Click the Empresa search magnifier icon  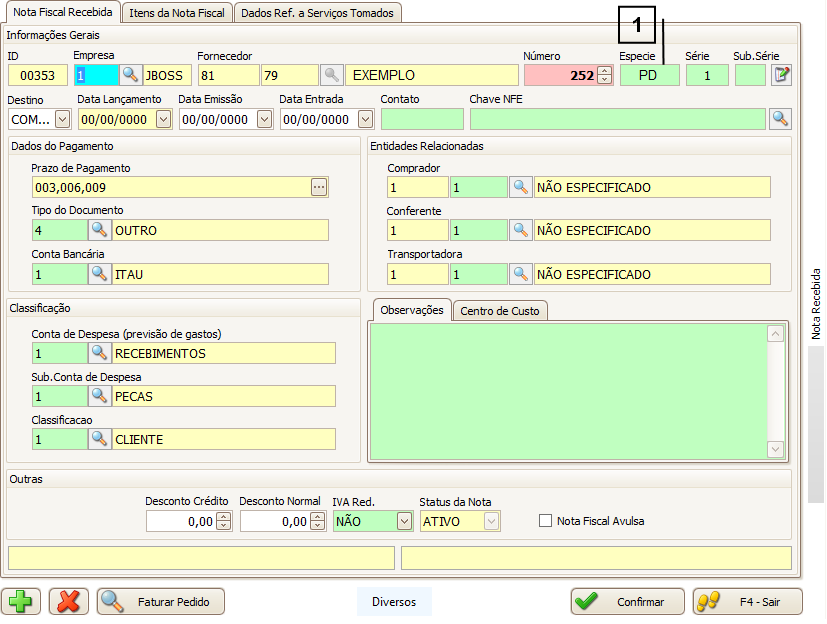pyautogui.click(x=131, y=75)
